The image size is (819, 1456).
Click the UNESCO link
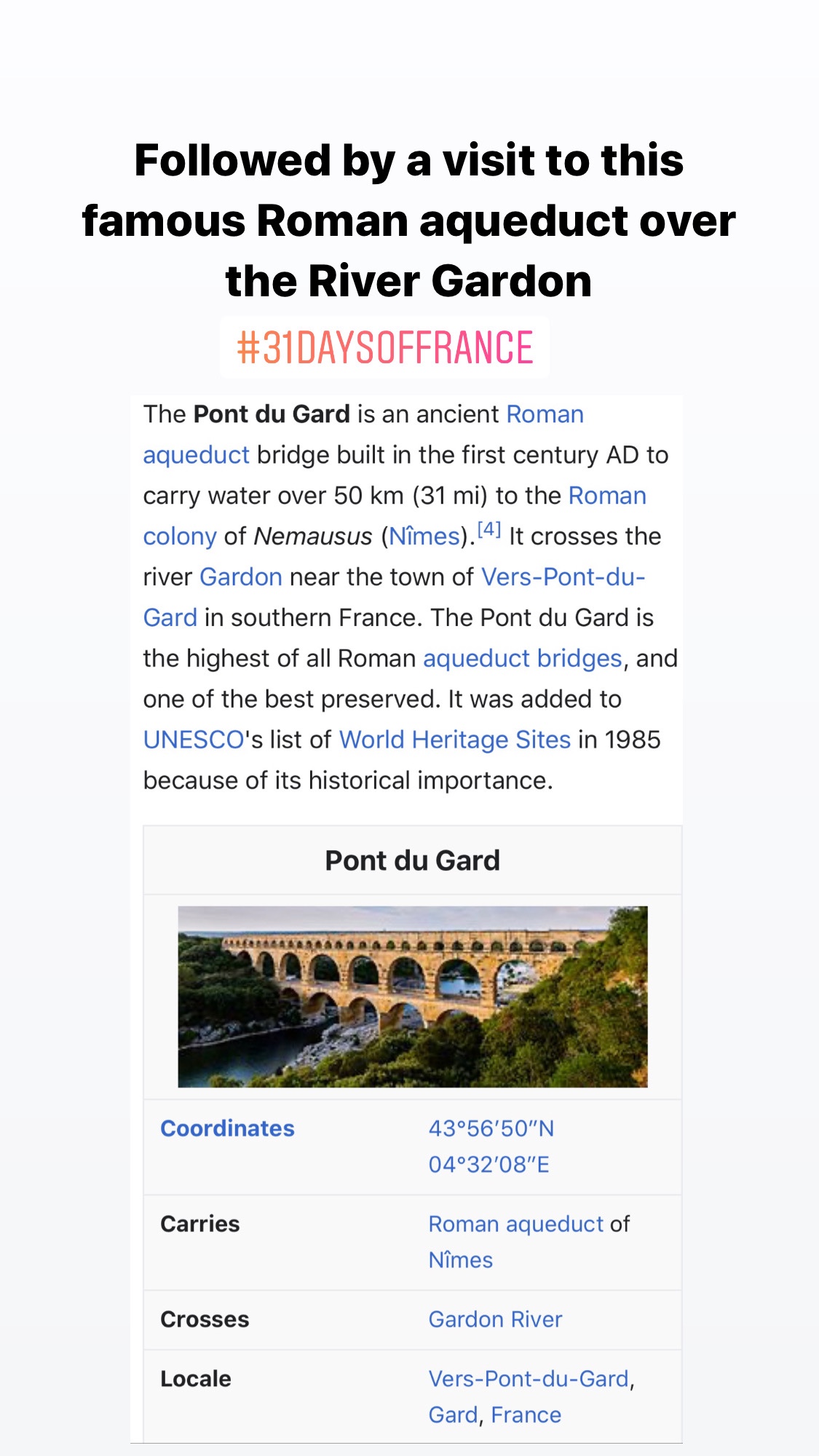pos(193,740)
